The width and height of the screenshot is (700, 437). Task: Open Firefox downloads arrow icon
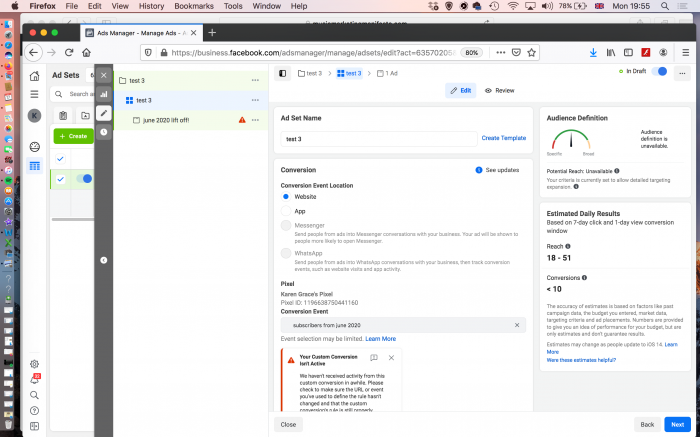click(x=593, y=53)
